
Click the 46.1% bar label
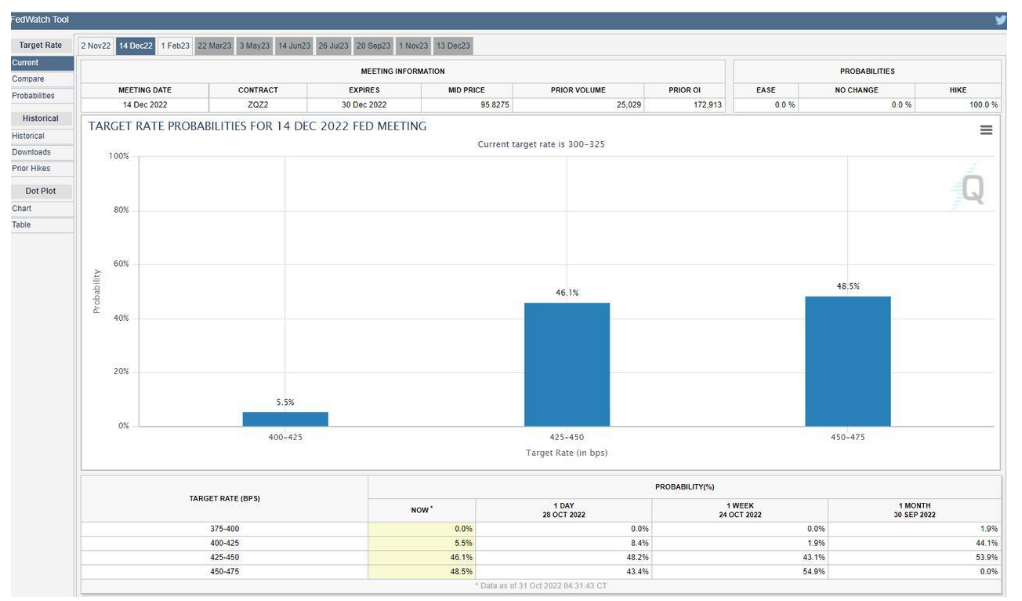(567, 293)
